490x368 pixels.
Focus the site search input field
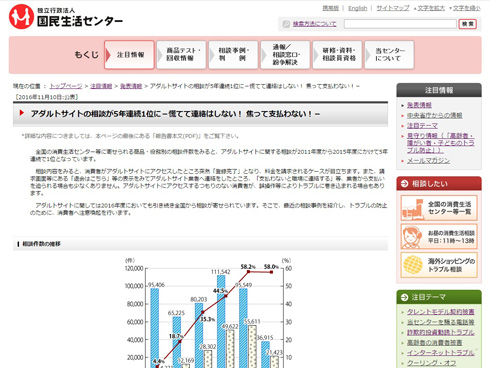(400, 24)
